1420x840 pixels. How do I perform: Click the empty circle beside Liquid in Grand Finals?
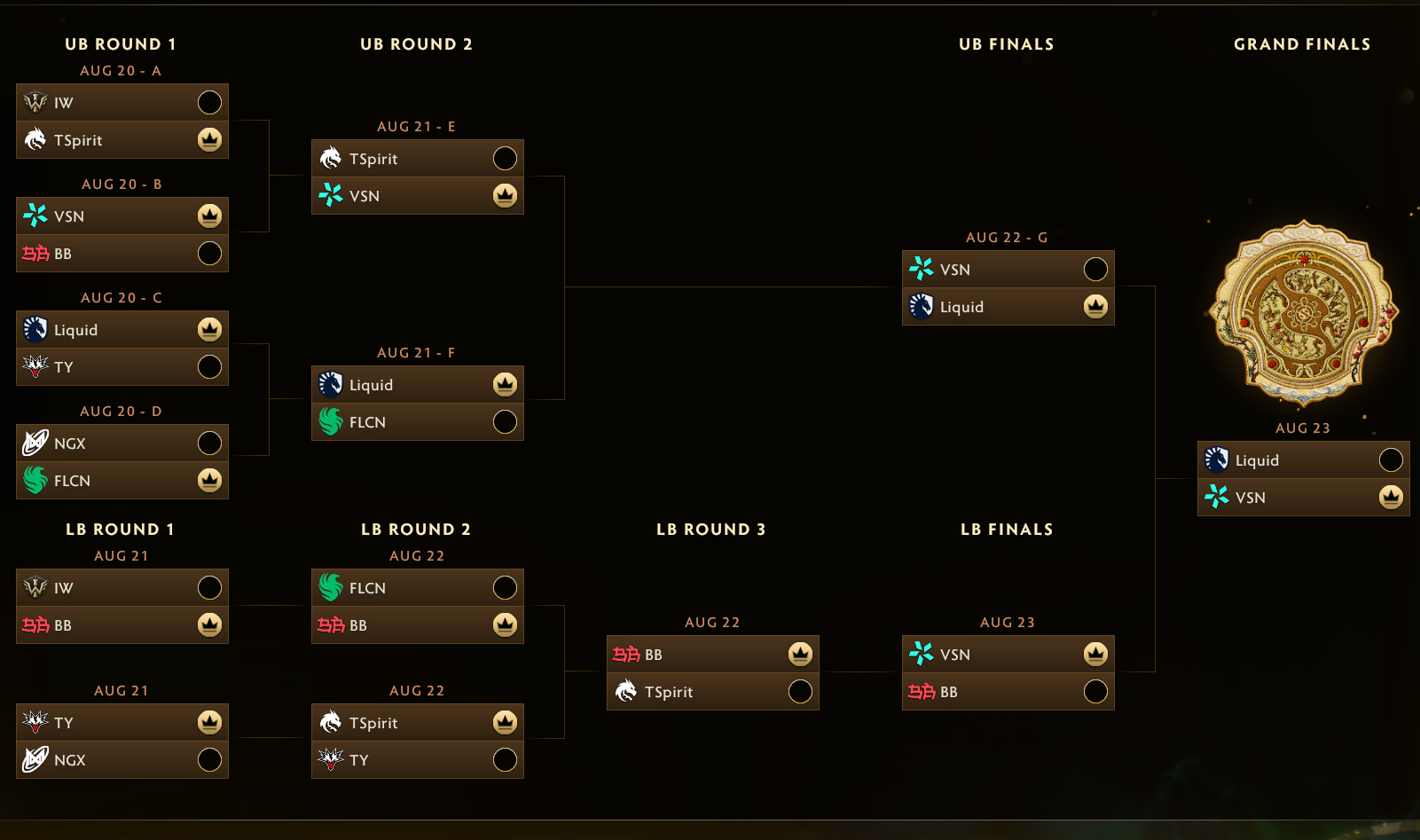click(x=1391, y=460)
